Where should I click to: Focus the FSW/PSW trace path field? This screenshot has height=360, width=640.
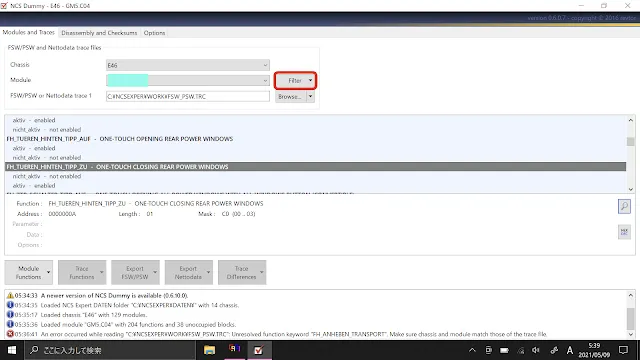[188, 96]
